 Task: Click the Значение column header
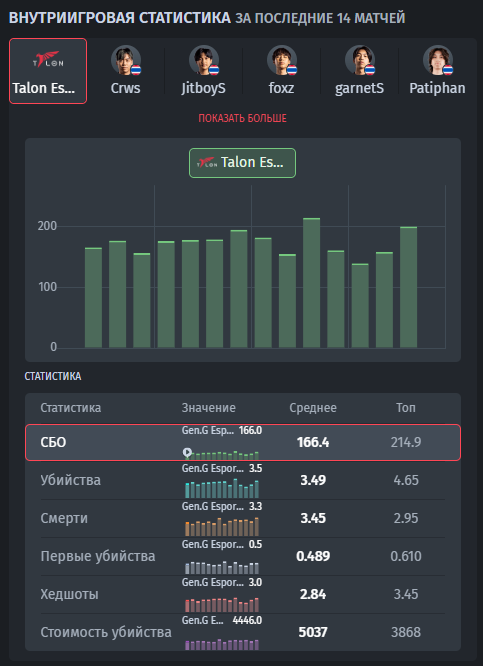tap(209, 408)
